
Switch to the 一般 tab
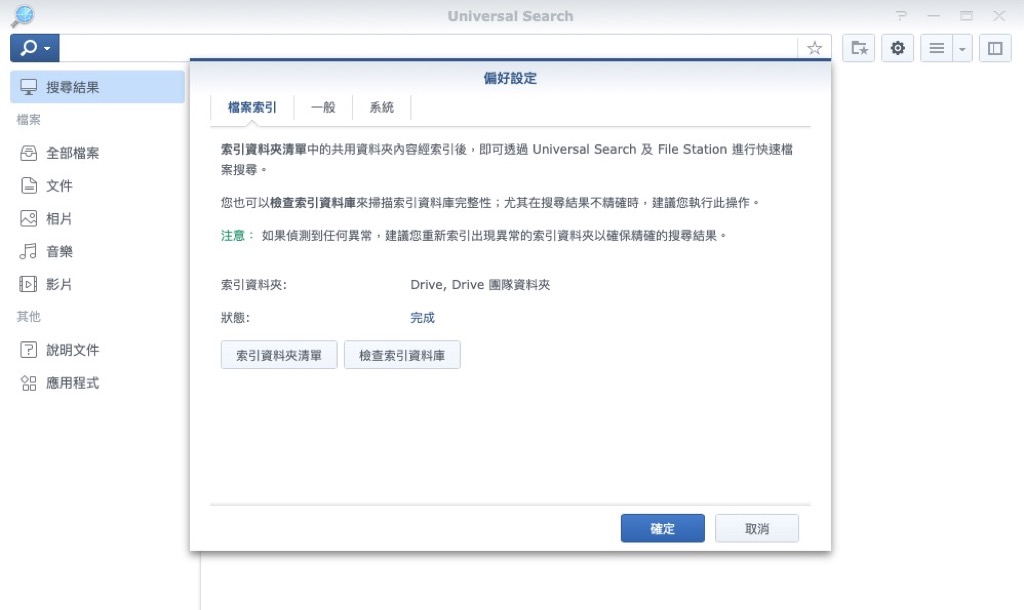[x=323, y=107]
